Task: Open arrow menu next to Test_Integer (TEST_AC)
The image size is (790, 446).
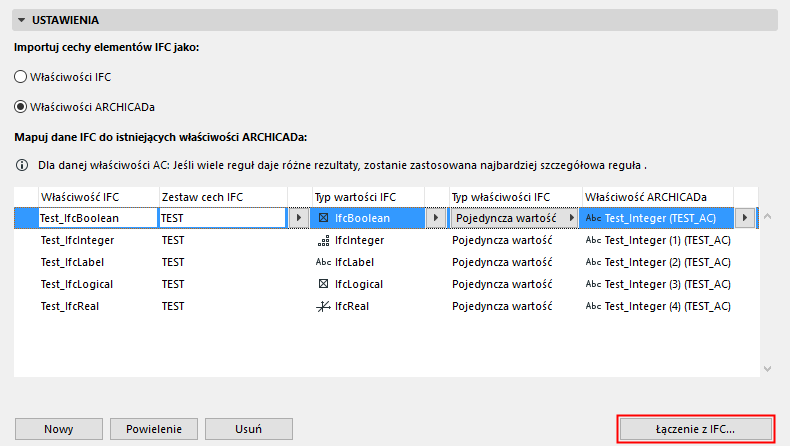Action: [x=745, y=218]
